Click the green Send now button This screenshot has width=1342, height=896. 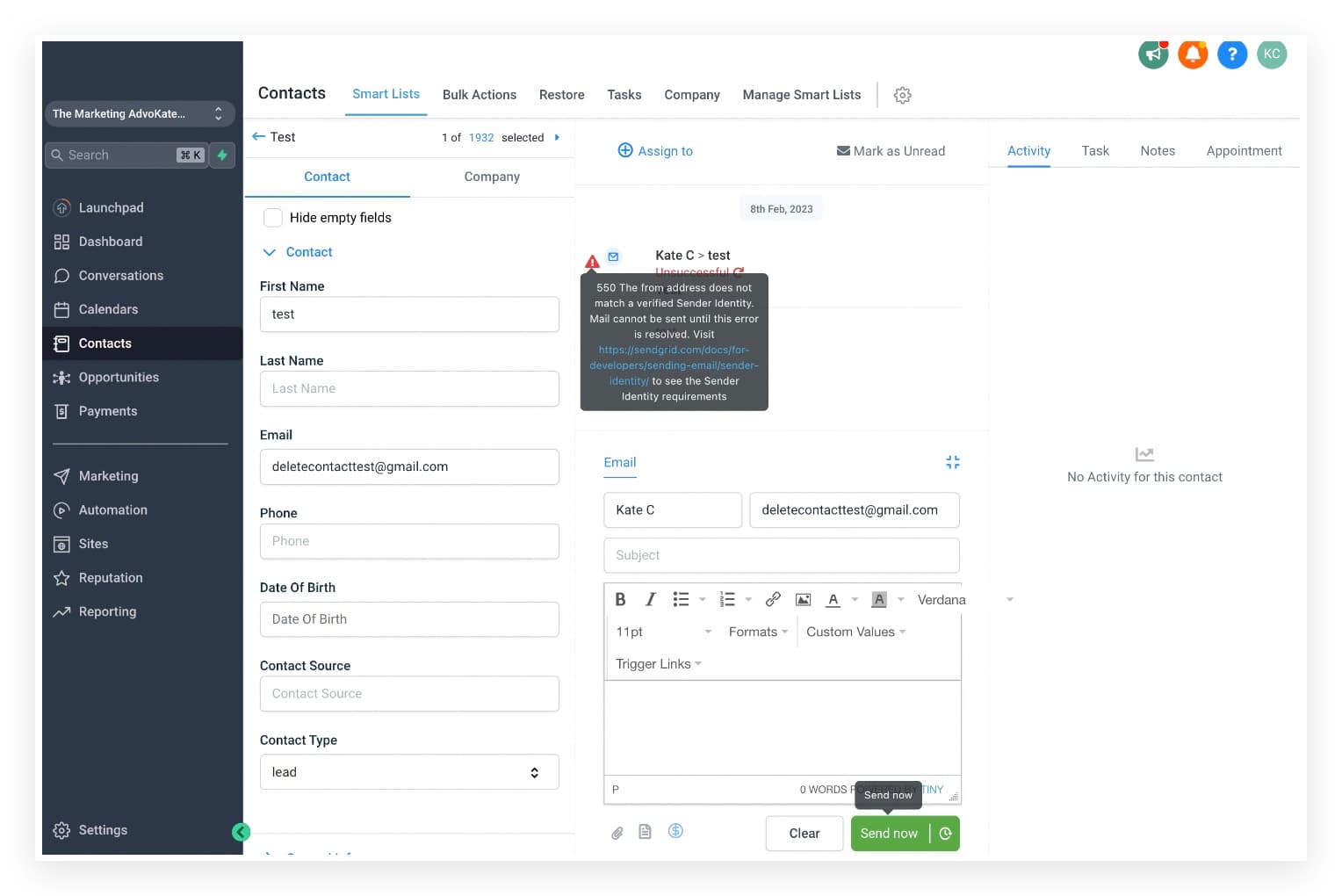coord(889,834)
